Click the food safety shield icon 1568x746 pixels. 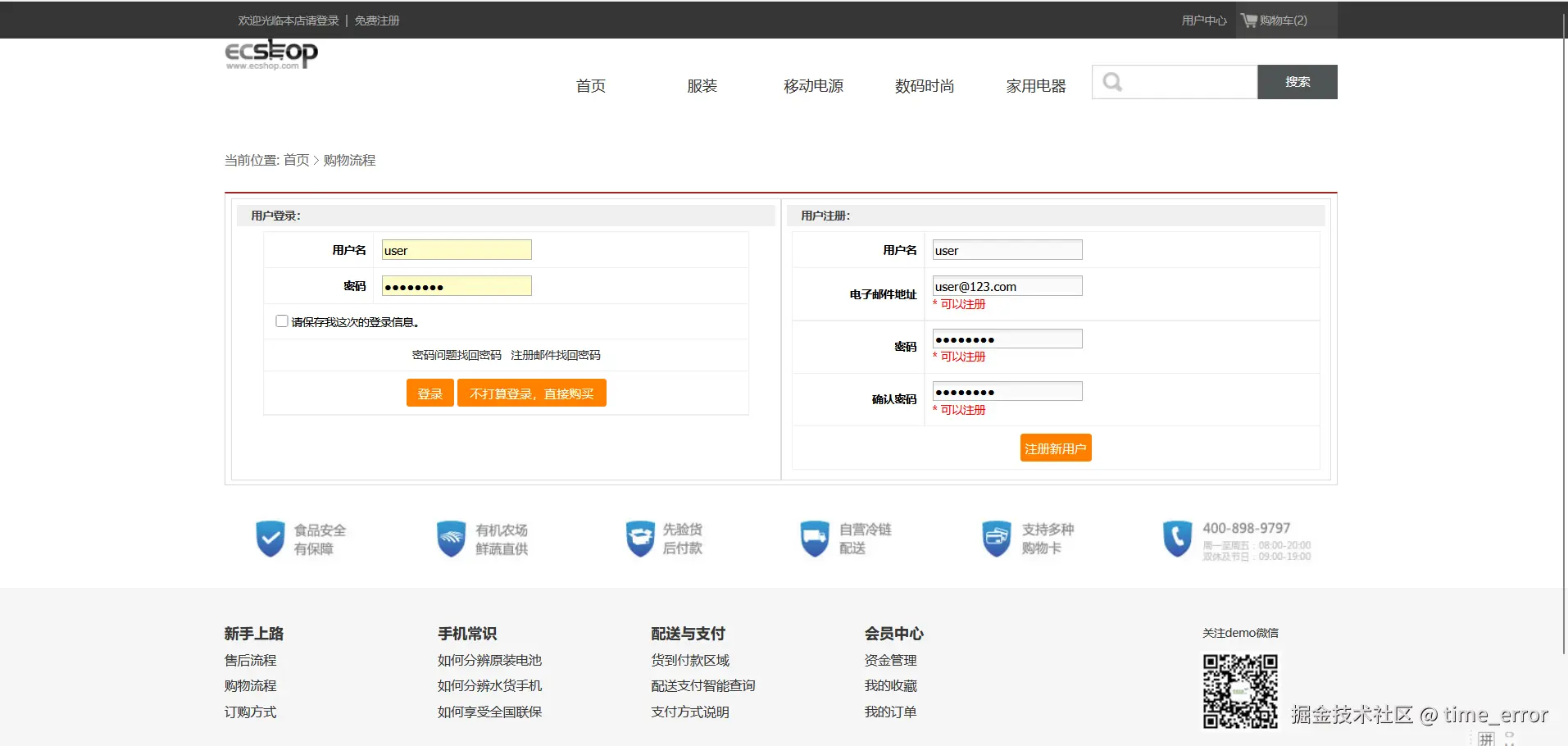[270, 539]
